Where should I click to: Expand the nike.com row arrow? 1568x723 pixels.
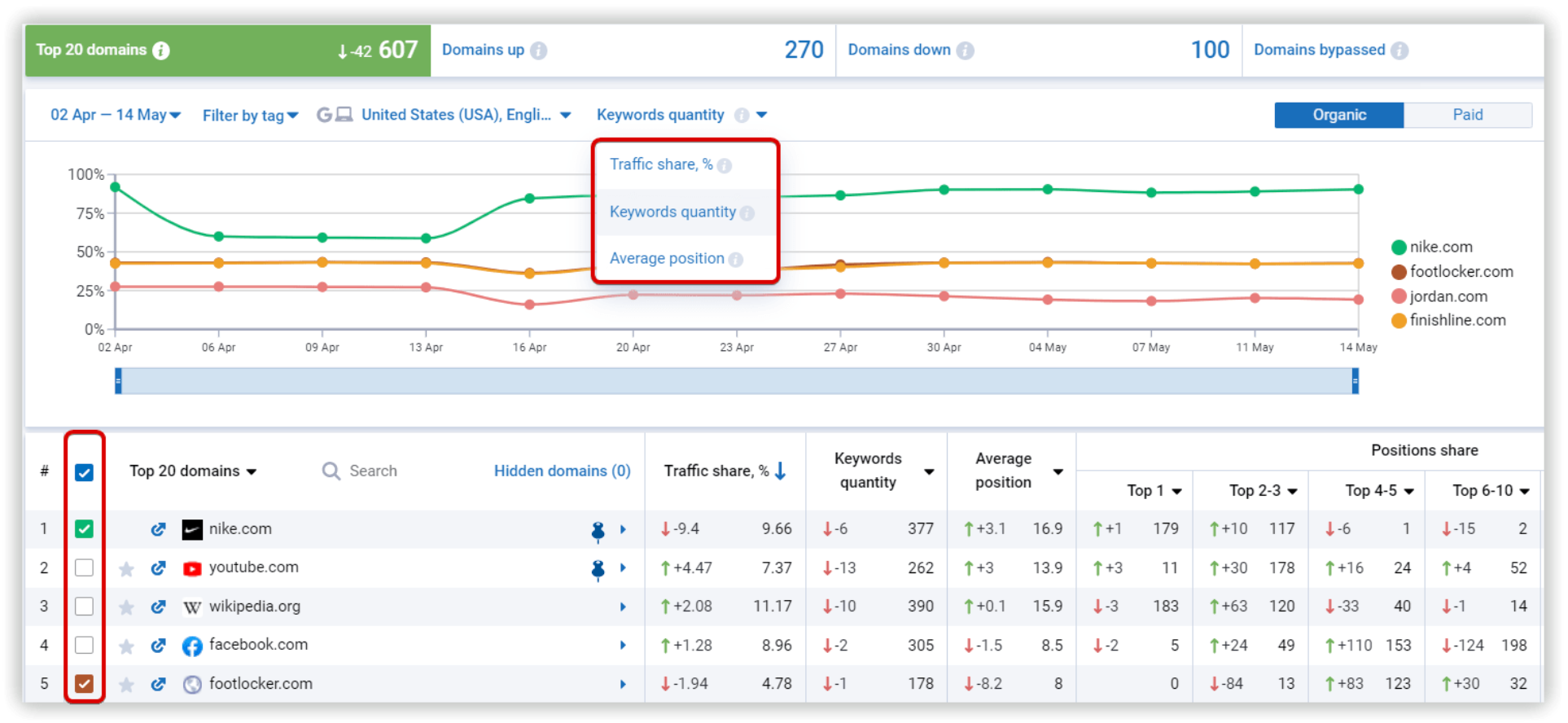coord(623,530)
